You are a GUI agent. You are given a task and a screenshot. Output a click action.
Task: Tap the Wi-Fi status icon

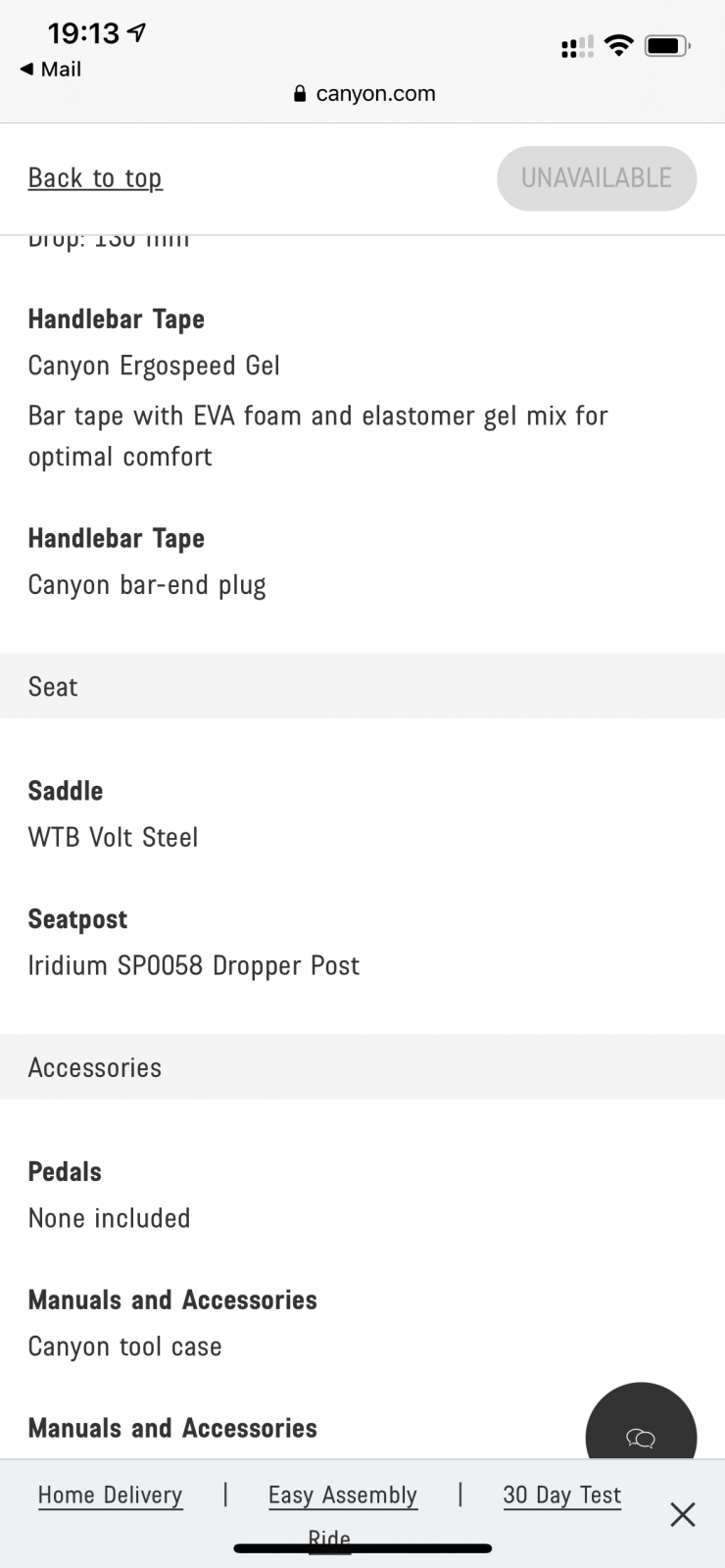pos(618,44)
